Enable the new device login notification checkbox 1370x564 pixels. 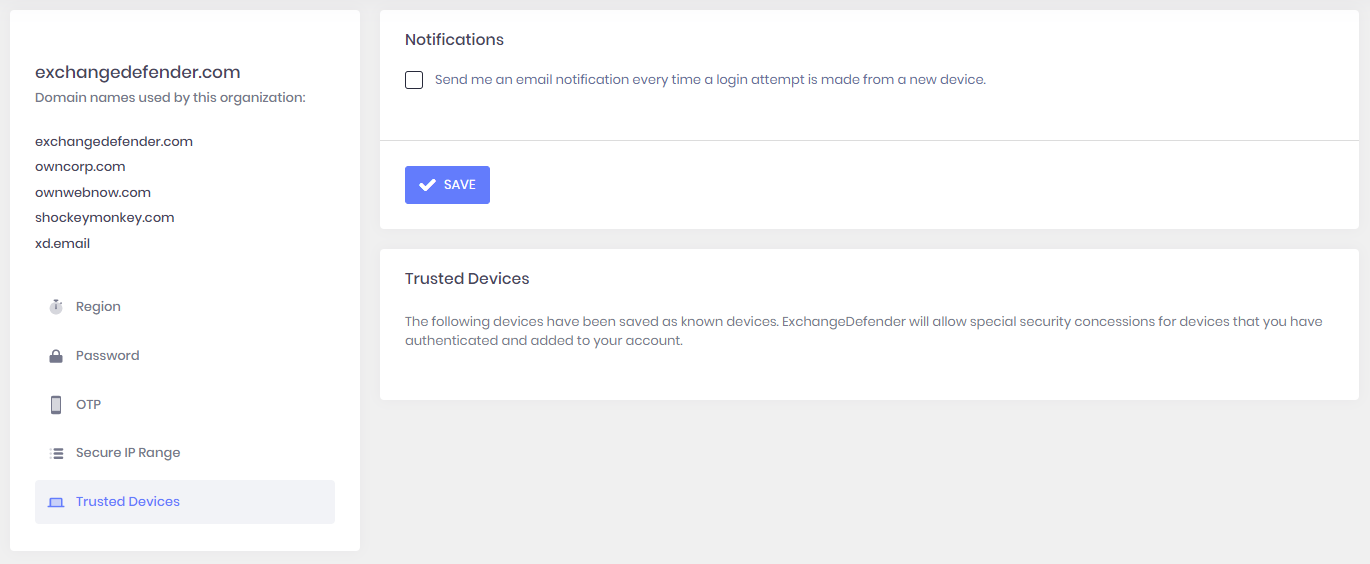pyautogui.click(x=414, y=80)
